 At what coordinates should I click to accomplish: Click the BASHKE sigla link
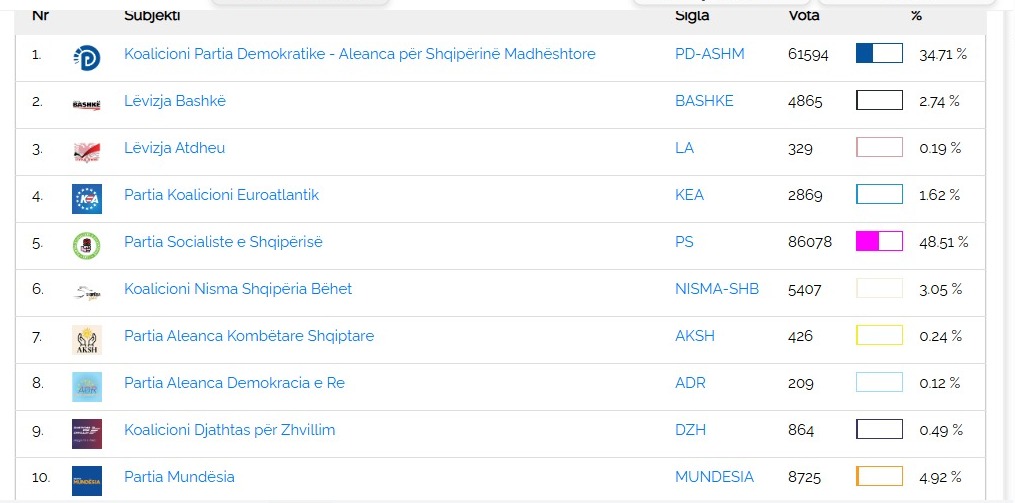(704, 101)
